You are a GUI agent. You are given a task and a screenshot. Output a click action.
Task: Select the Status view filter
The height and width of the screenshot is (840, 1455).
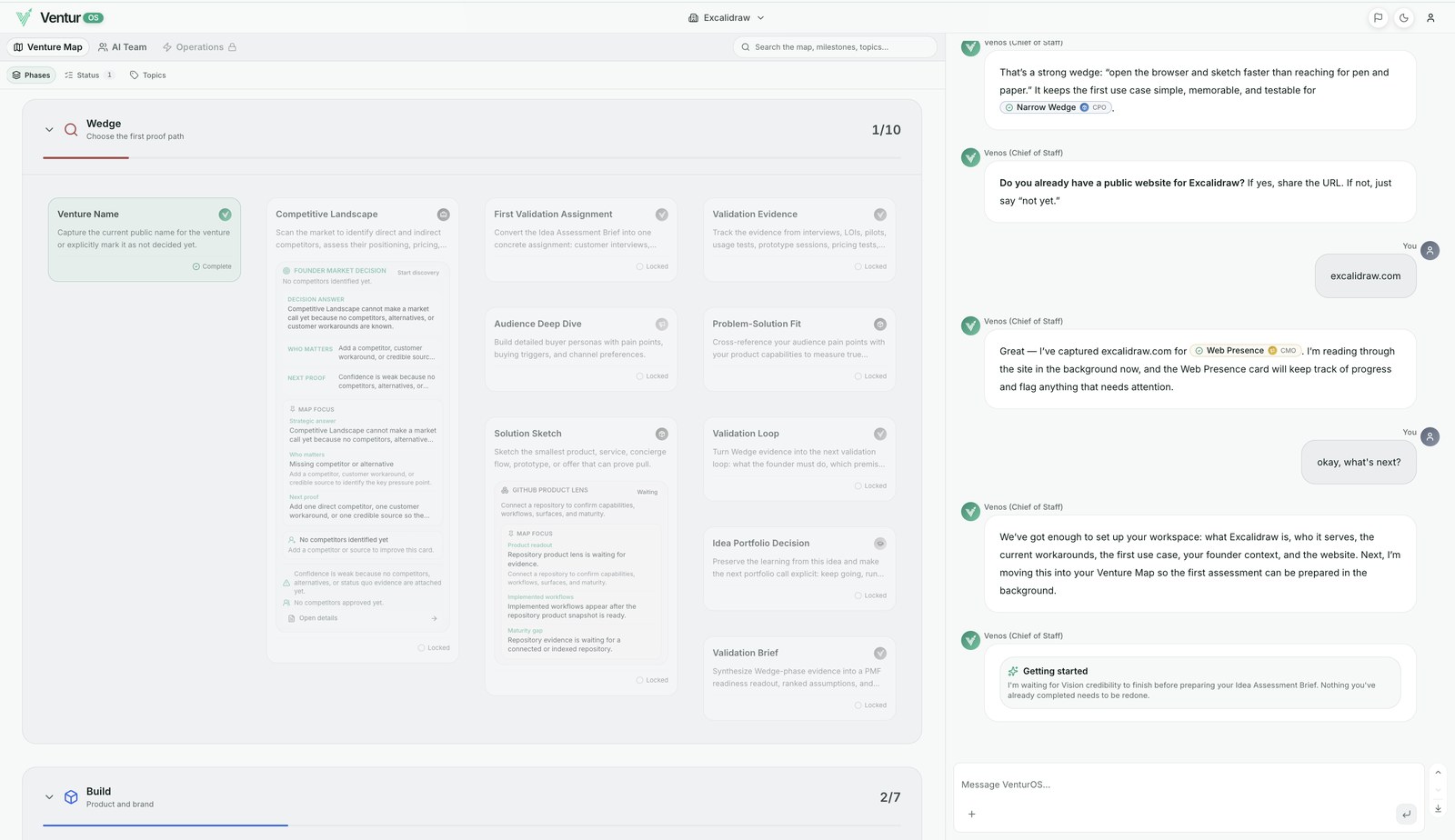(89, 75)
